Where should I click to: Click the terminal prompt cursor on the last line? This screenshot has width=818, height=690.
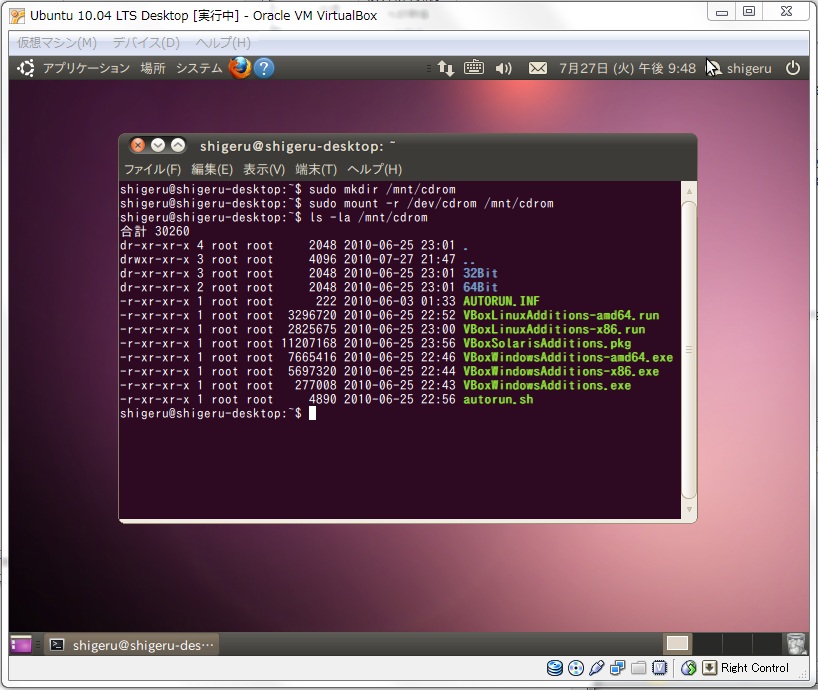(x=312, y=414)
